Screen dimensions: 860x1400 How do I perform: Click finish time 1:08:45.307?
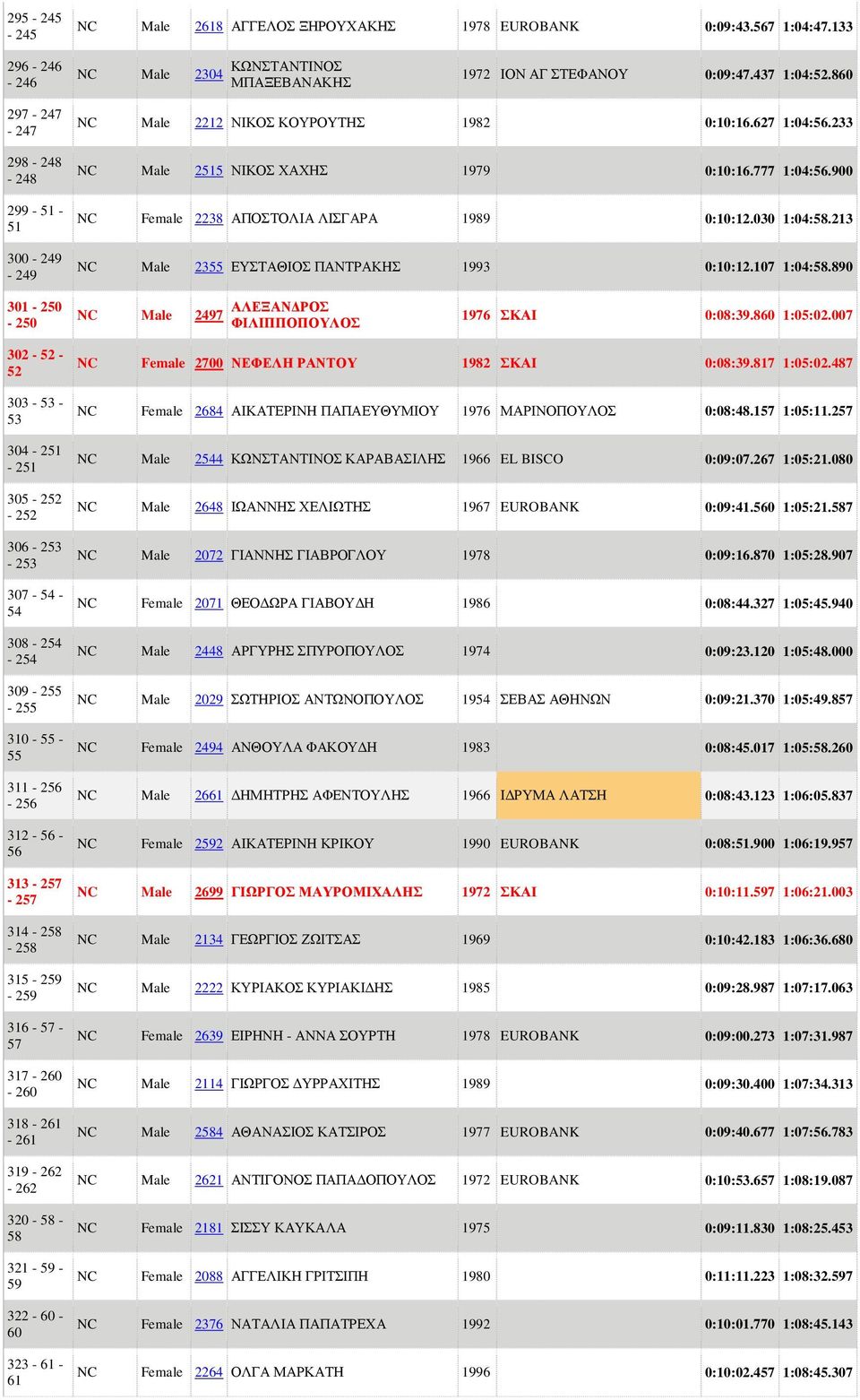818,1372
